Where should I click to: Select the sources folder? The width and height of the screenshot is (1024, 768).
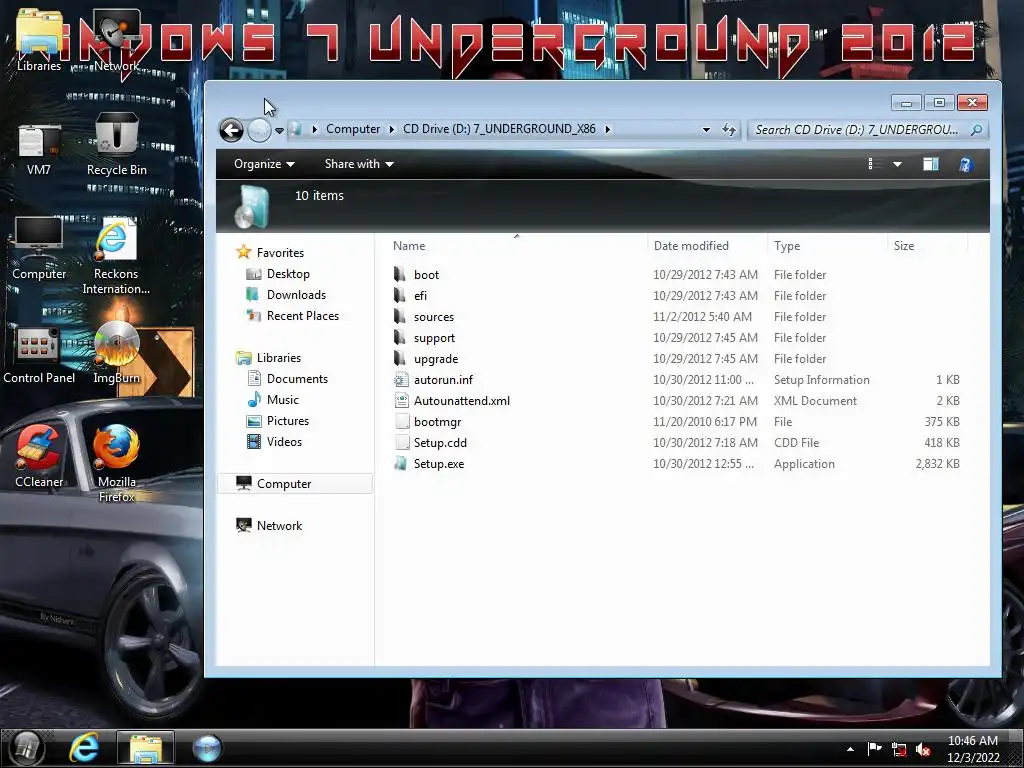[x=434, y=317]
